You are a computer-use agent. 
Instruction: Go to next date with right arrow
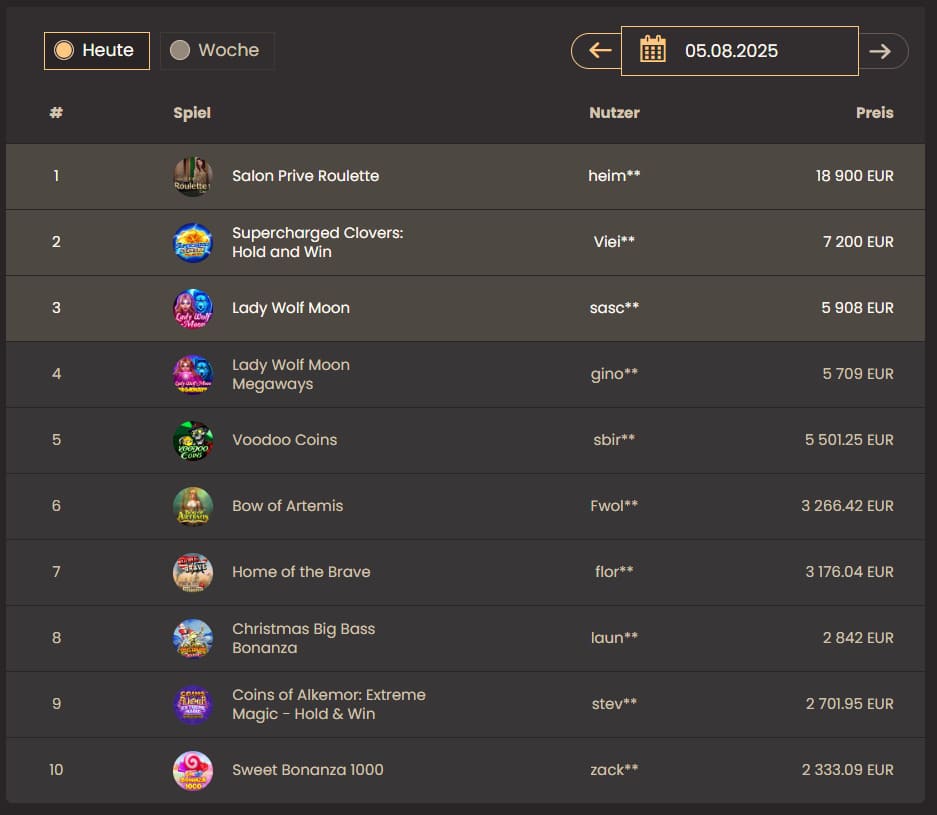(x=882, y=51)
